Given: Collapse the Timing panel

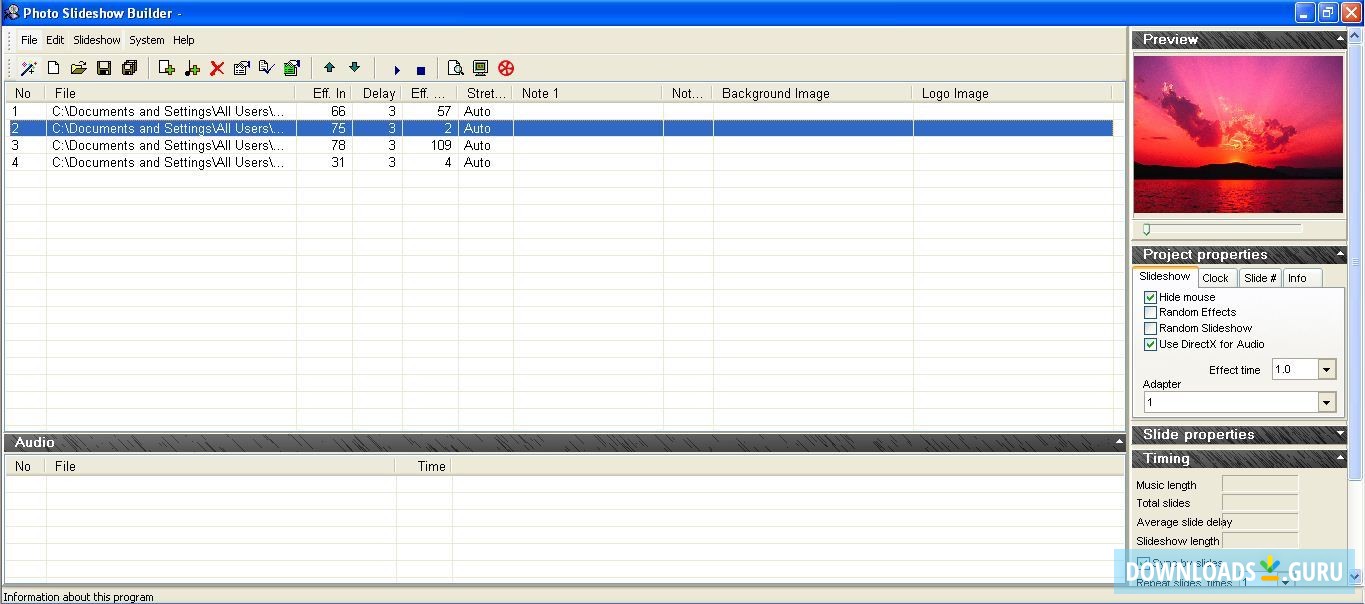Looking at the screenshot, I should coord(1340,458).
